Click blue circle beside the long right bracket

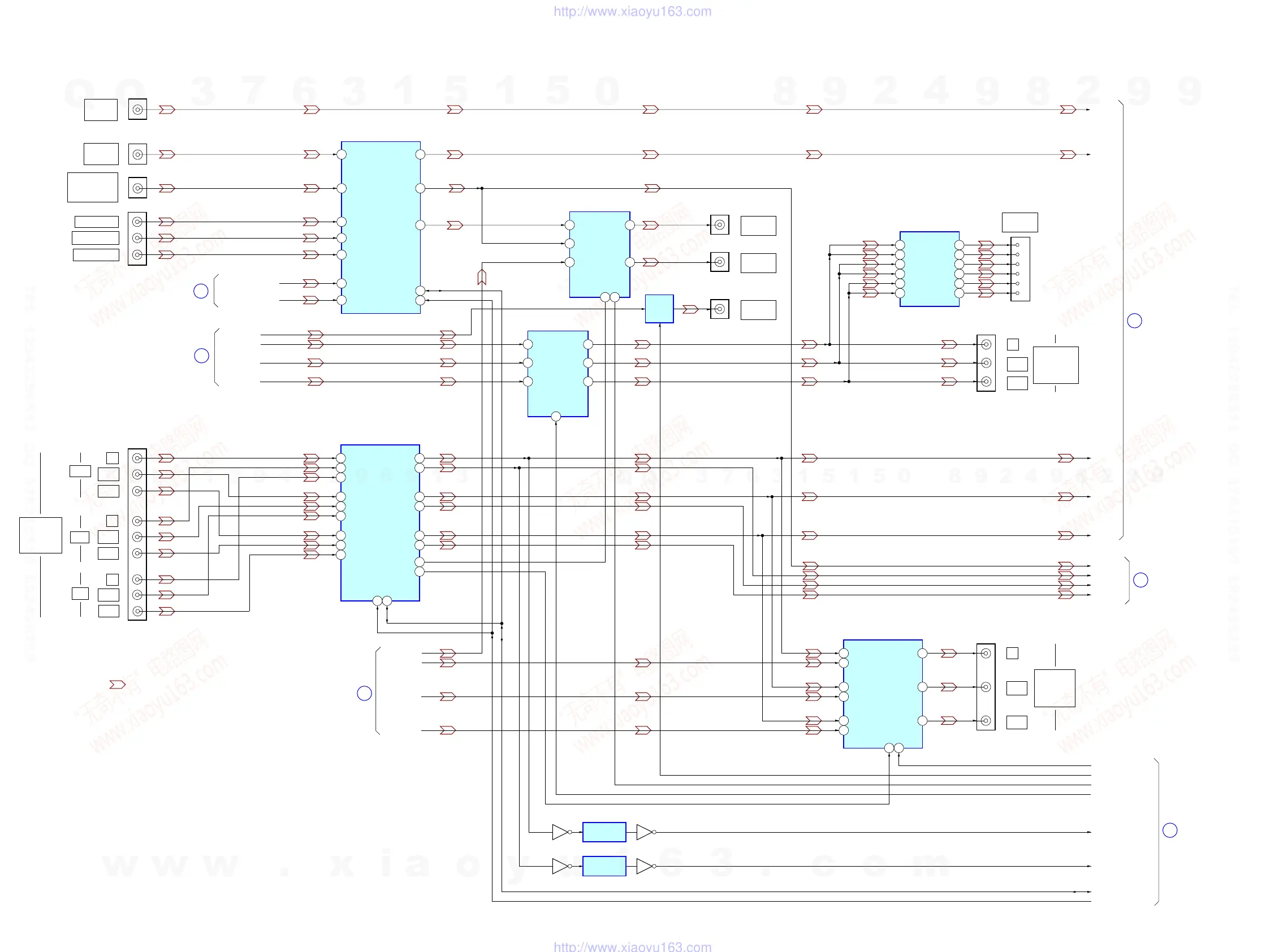(x=1134, y=321)
